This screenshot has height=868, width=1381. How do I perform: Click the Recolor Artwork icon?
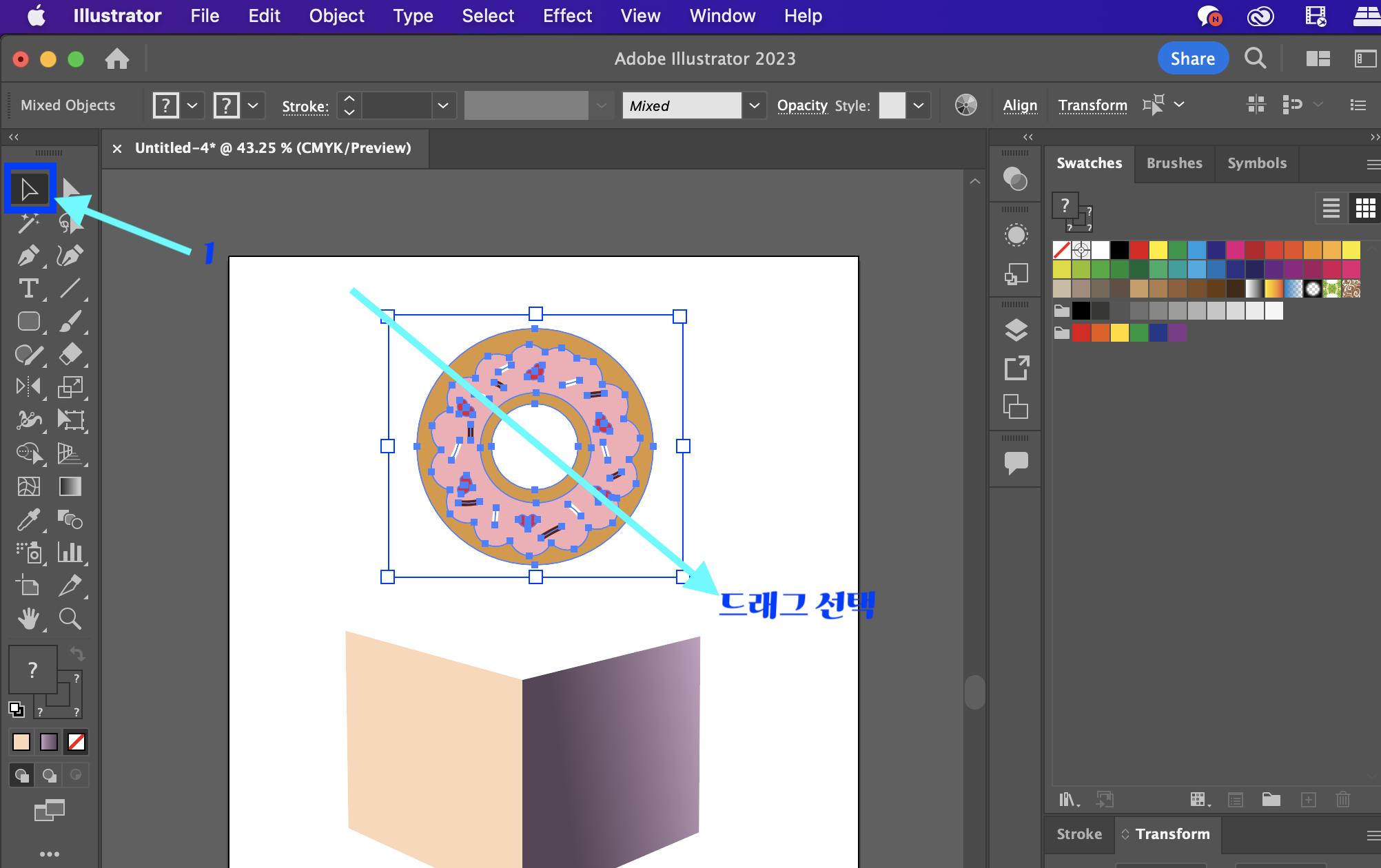point(965,105)
